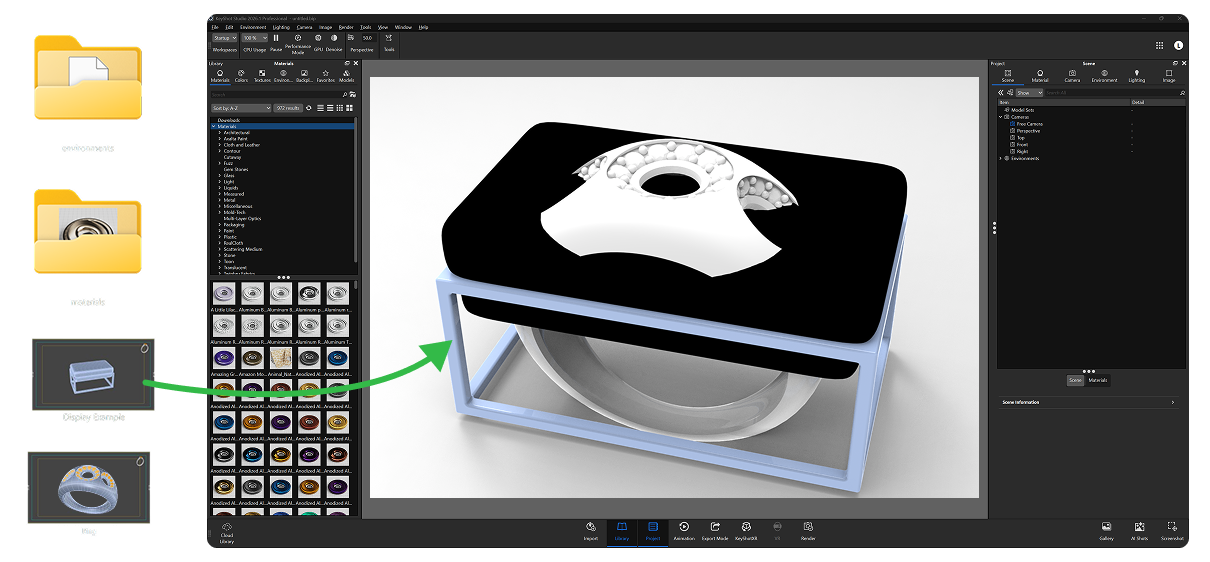Switch to the lower Materials tab
1210x562 pixels.
1098,380
